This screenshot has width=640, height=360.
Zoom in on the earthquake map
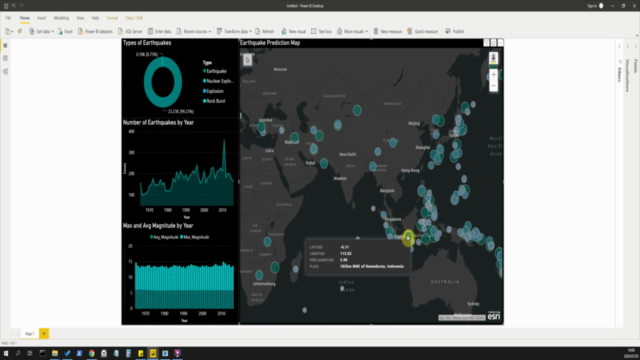[493, 75]
